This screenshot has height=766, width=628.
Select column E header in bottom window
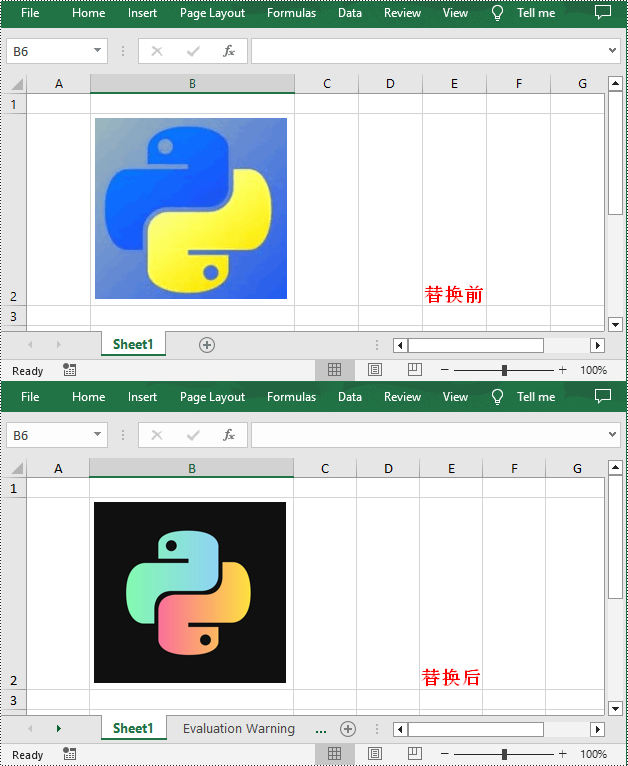[451, 468]
